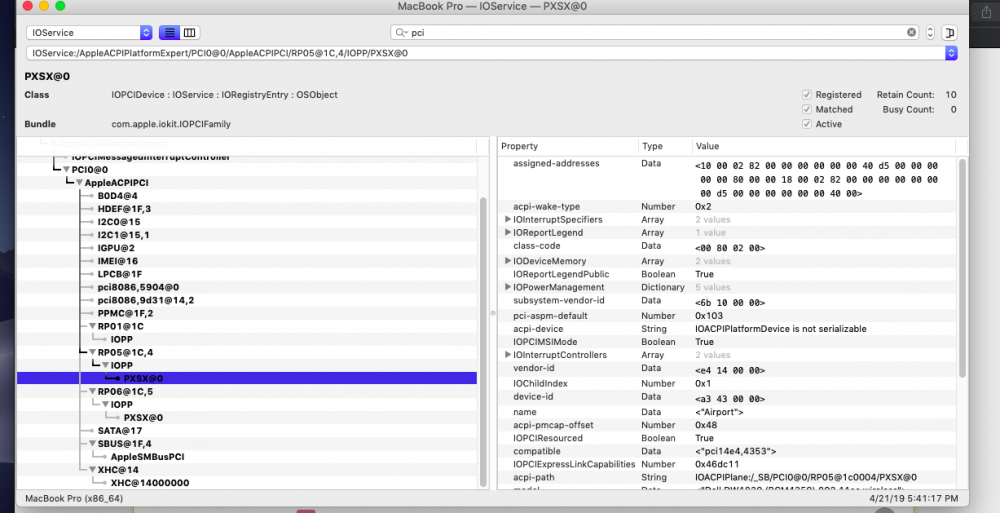Expand the IODeviceMemory array
1000x513 pixels.
coord(508,261)
